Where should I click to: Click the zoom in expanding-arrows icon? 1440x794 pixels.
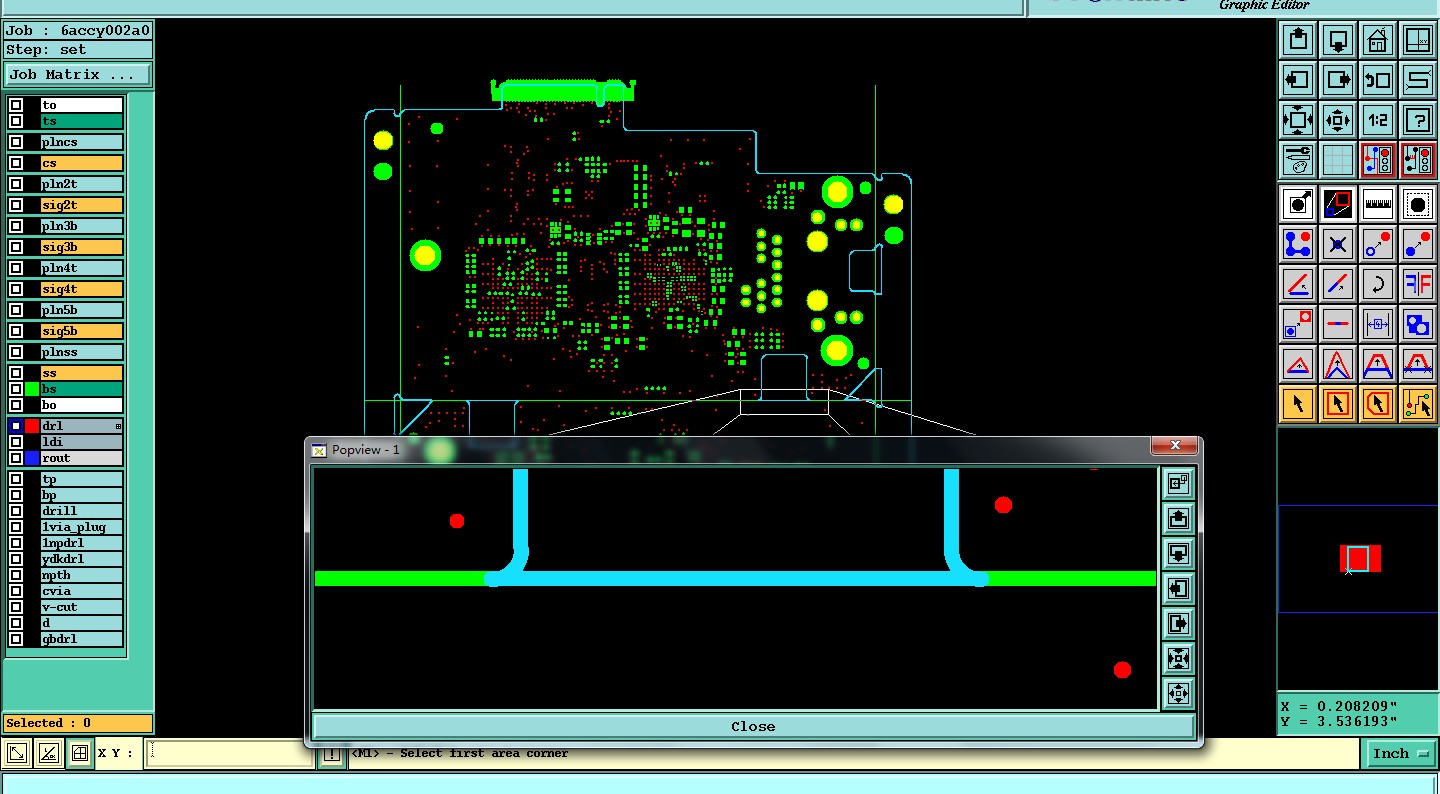tap(1298, 120)
